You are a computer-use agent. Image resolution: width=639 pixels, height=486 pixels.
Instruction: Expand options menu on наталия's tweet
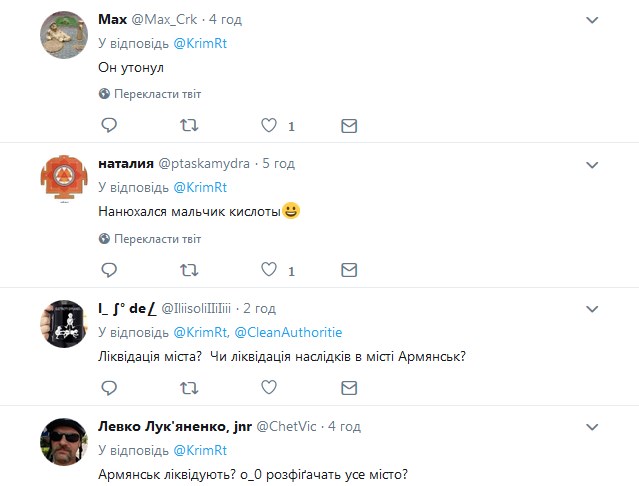pyautogui.click(x=592, y=164)
